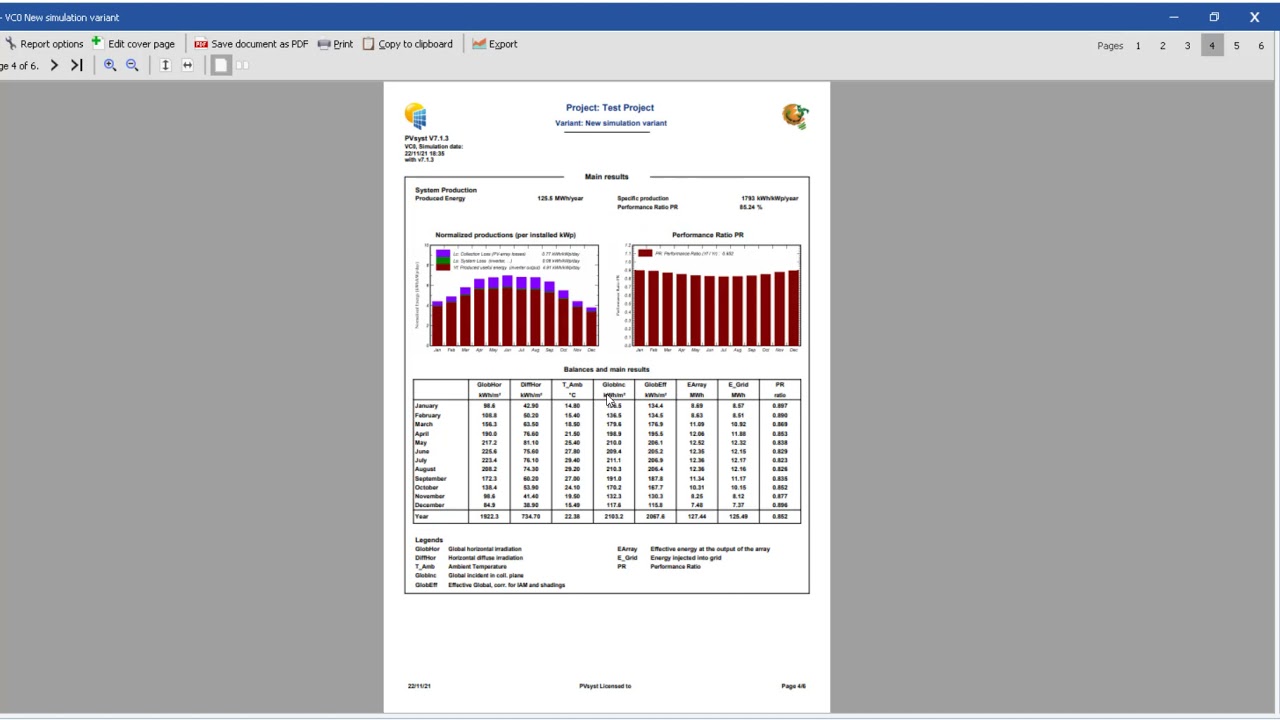The image size is (1280, 720).
Task: Fit page height icon
Action: click(165, 66)
